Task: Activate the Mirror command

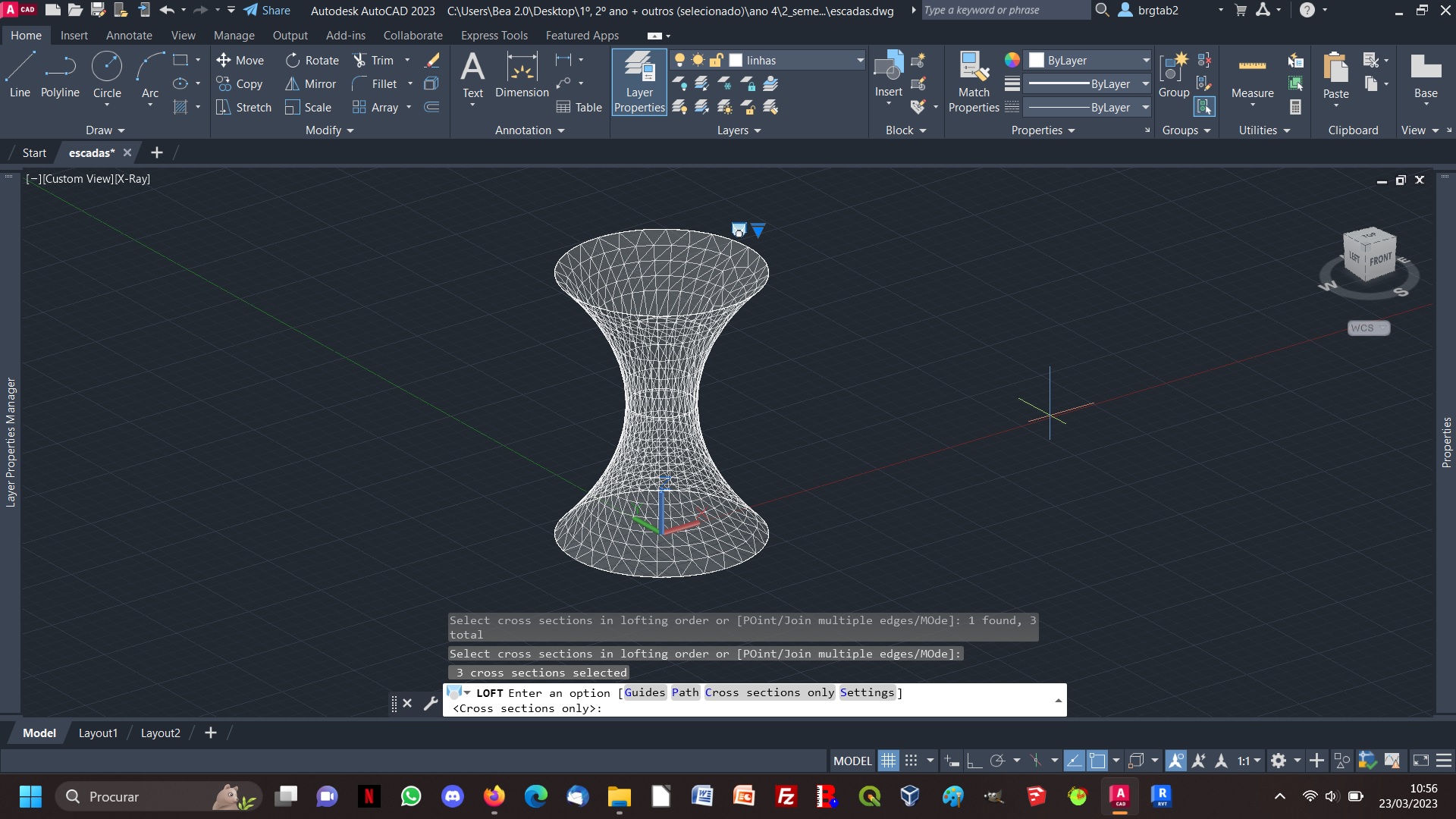Action: coord(311,83)
